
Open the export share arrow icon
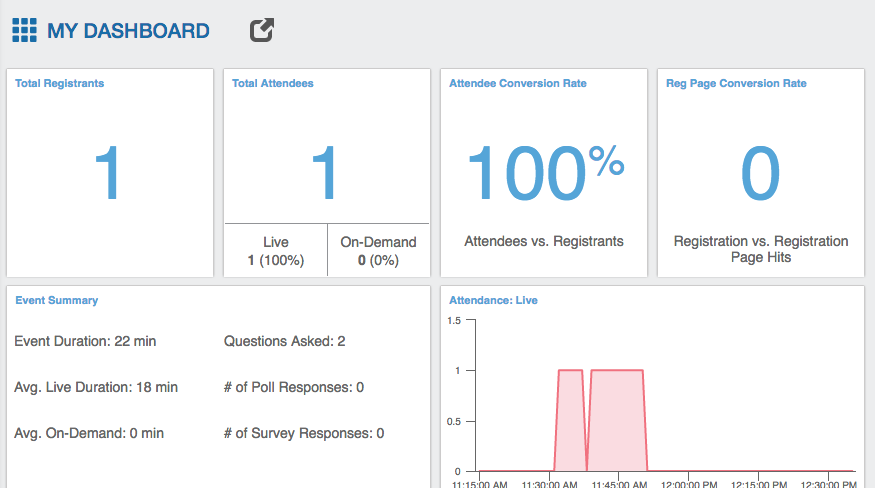[x=261, y=31]
